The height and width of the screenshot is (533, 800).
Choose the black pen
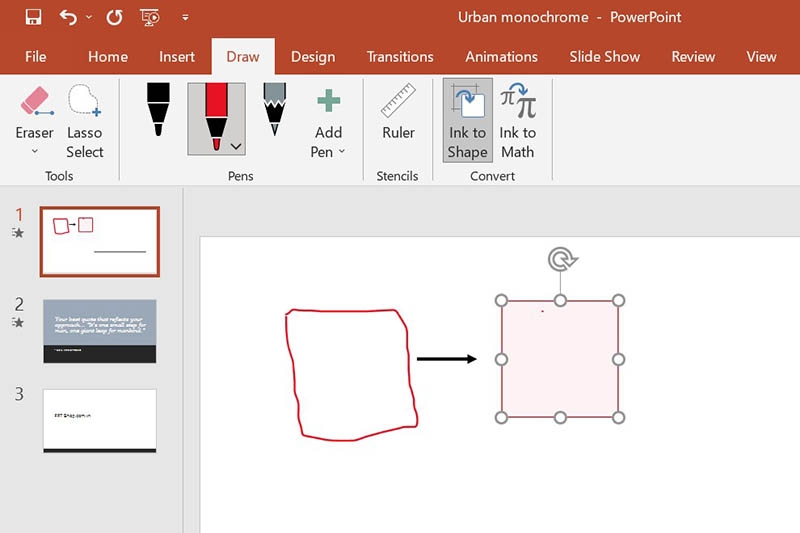[x=158, y=110]
